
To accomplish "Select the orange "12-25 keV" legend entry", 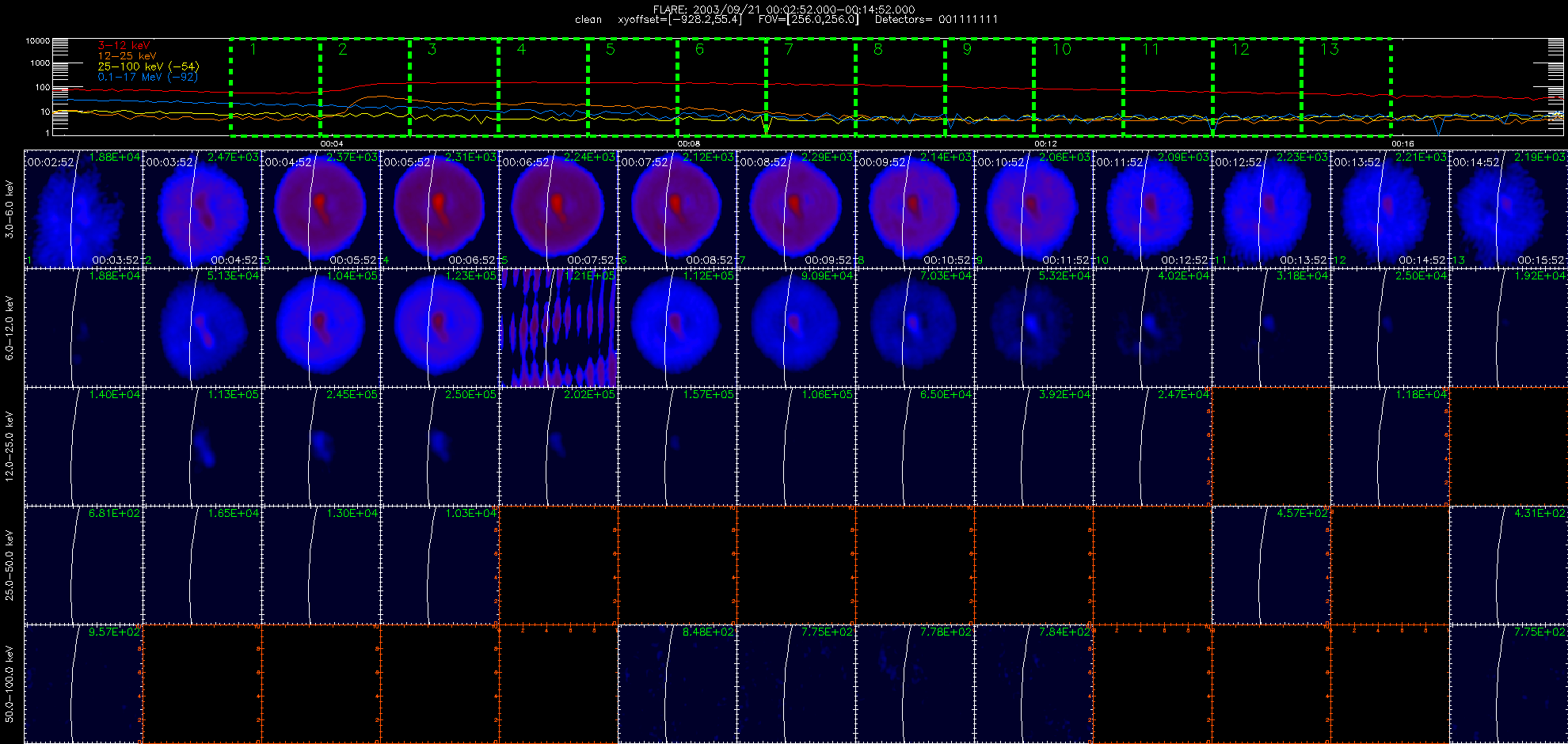I will 127,56.
